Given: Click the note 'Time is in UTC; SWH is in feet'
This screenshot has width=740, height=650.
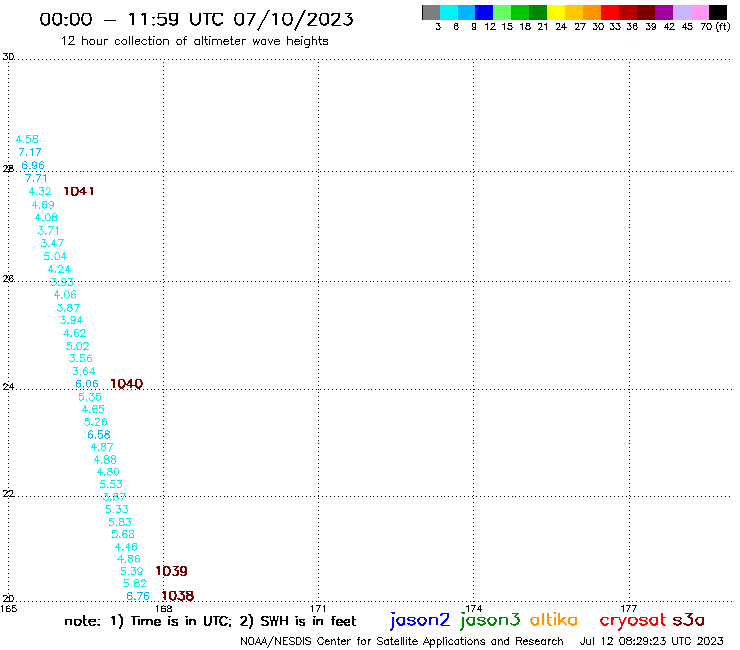Looking at the screenshot, I should point(210,621).
